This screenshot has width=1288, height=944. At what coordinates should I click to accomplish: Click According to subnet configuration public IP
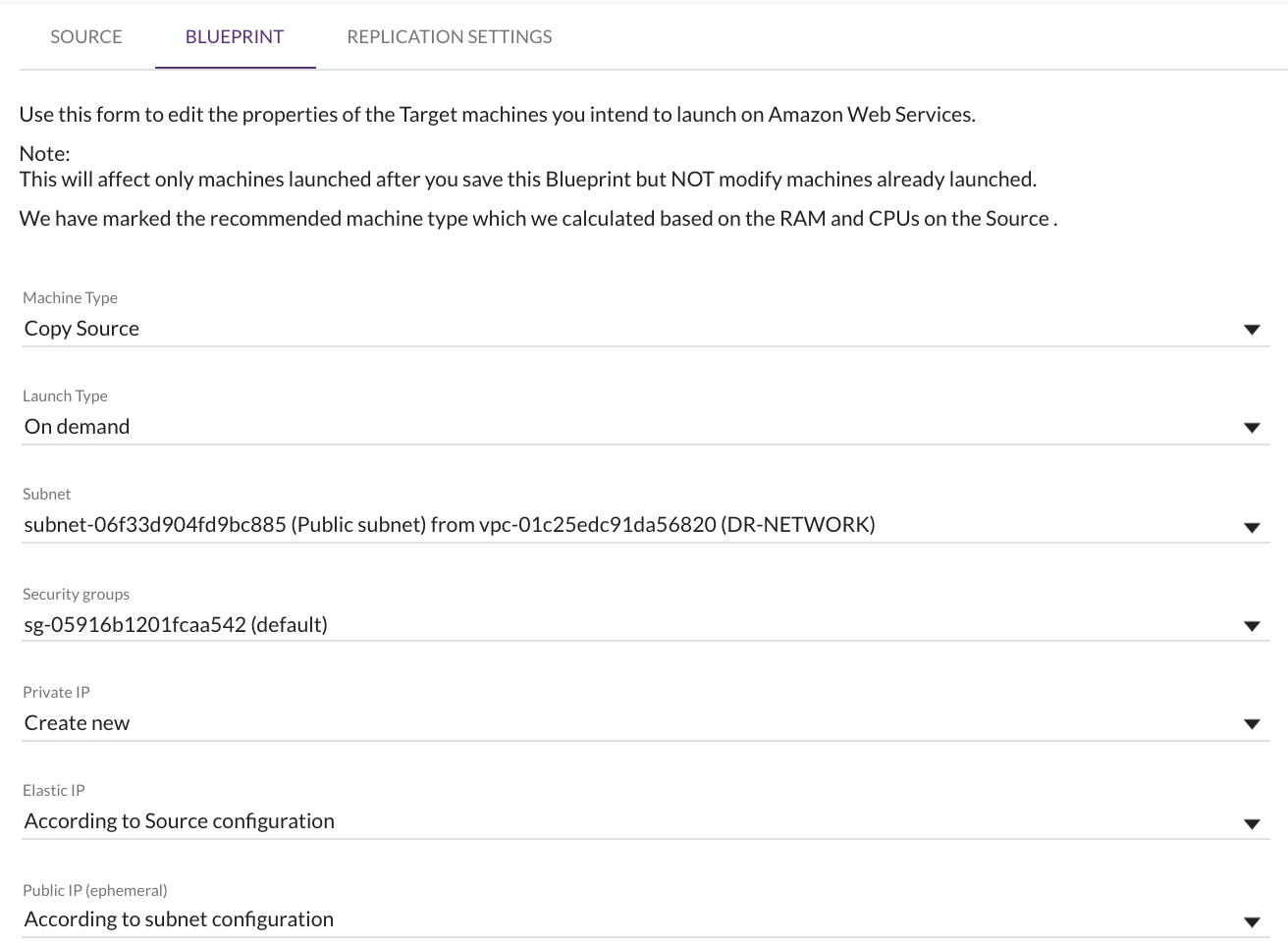179,918
